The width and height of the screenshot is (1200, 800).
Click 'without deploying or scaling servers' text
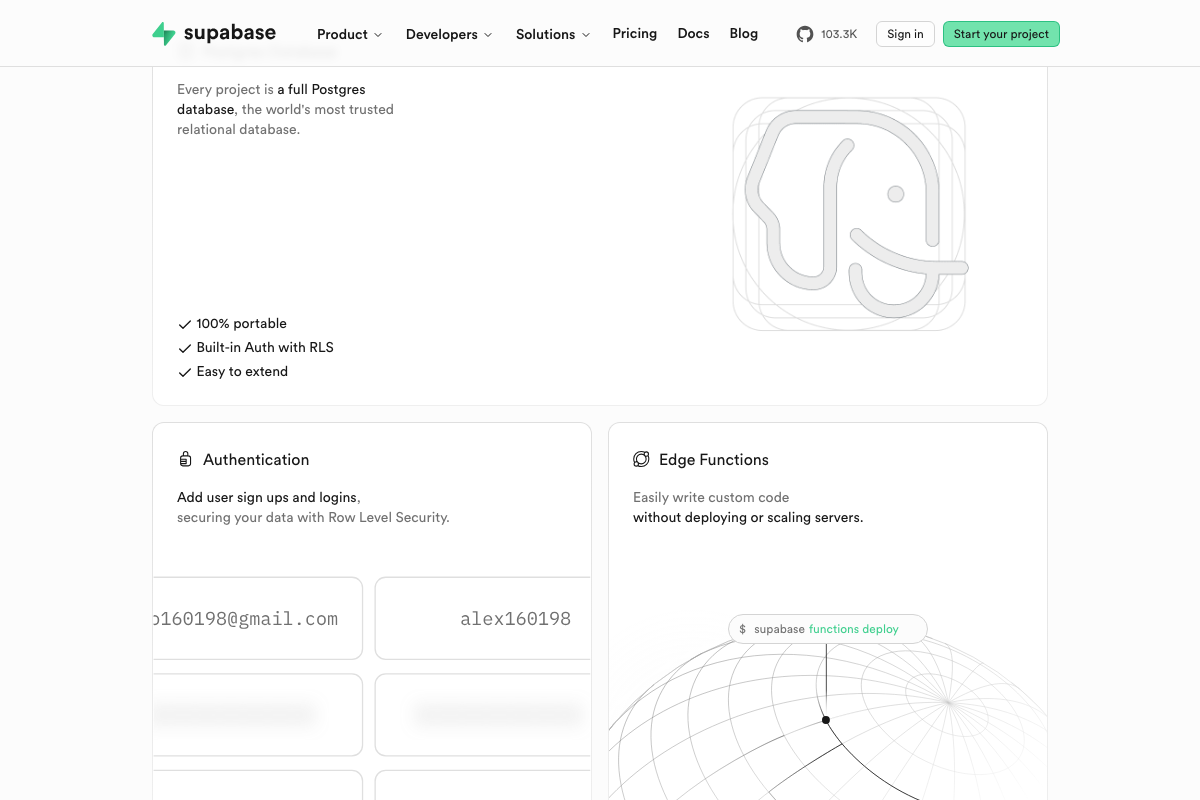(747, 518)
